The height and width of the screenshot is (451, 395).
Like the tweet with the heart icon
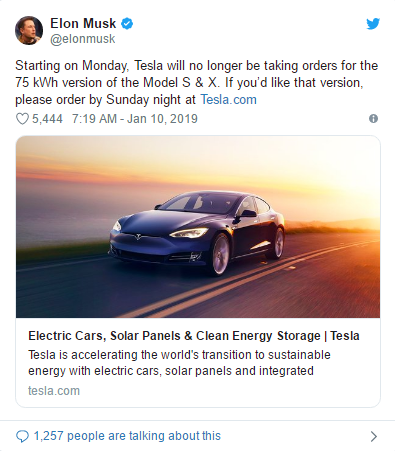tap(22, 119)
